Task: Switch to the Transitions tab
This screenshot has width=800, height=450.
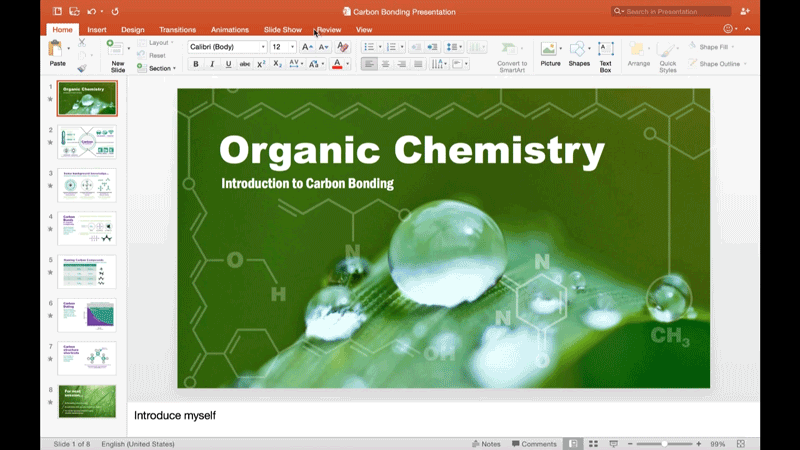Action: click(x=177, y=30)
